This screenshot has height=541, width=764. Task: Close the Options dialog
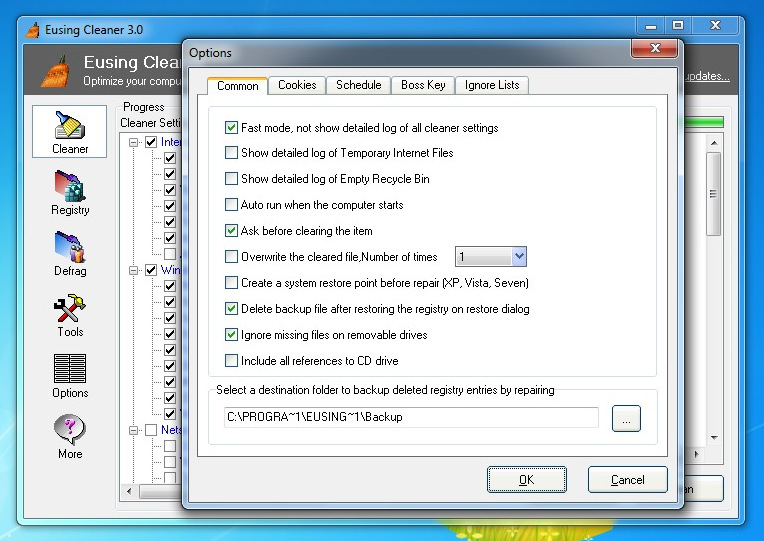655,48
